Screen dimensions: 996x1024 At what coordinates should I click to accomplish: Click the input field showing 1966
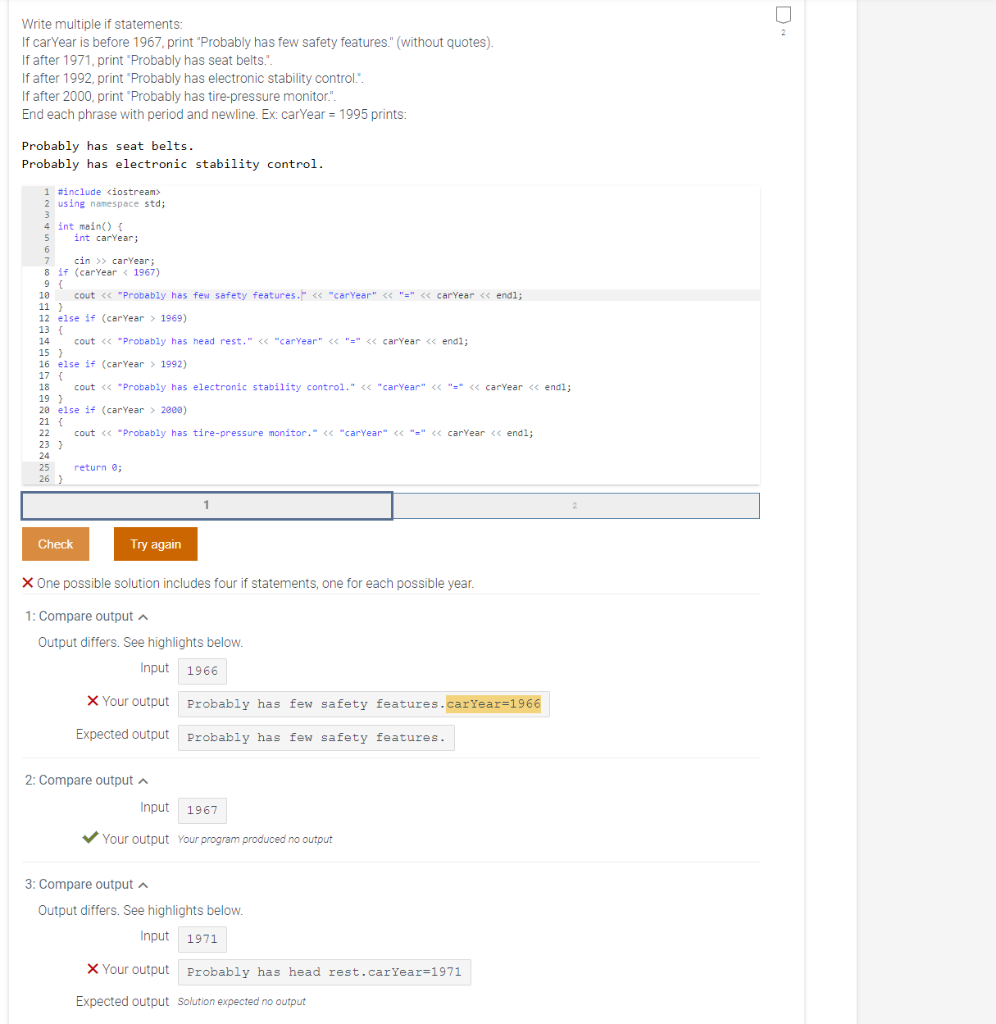click(201, 670)
